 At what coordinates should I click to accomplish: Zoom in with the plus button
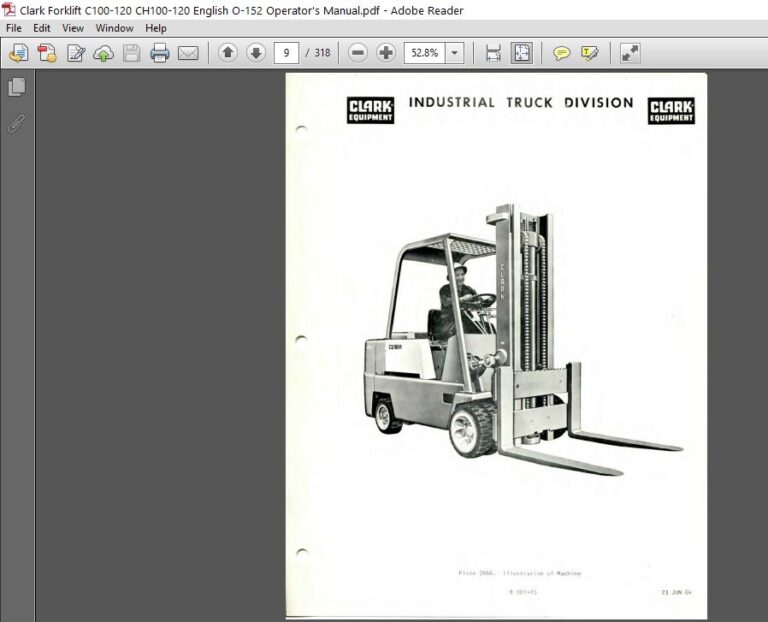click(x=386, y=52)
